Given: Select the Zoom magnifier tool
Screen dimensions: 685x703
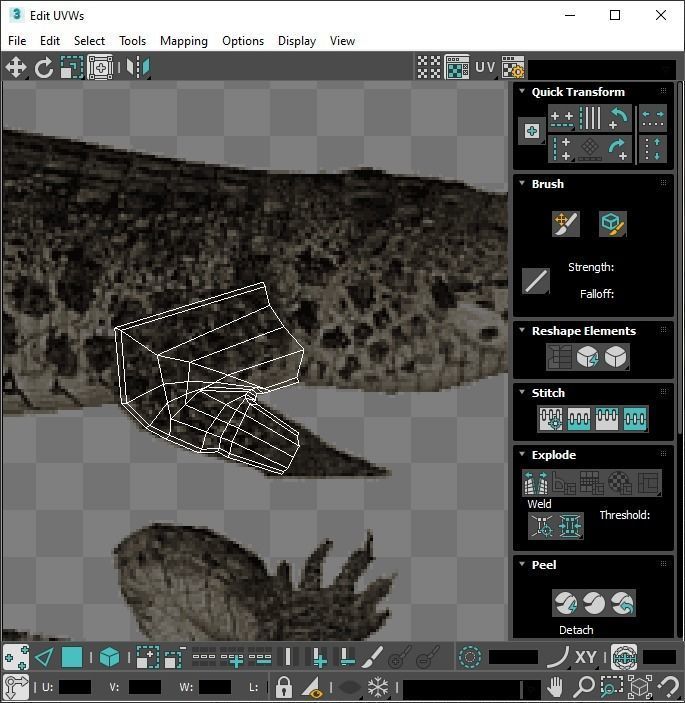Looking at the screenshot, I should point(583,686).
